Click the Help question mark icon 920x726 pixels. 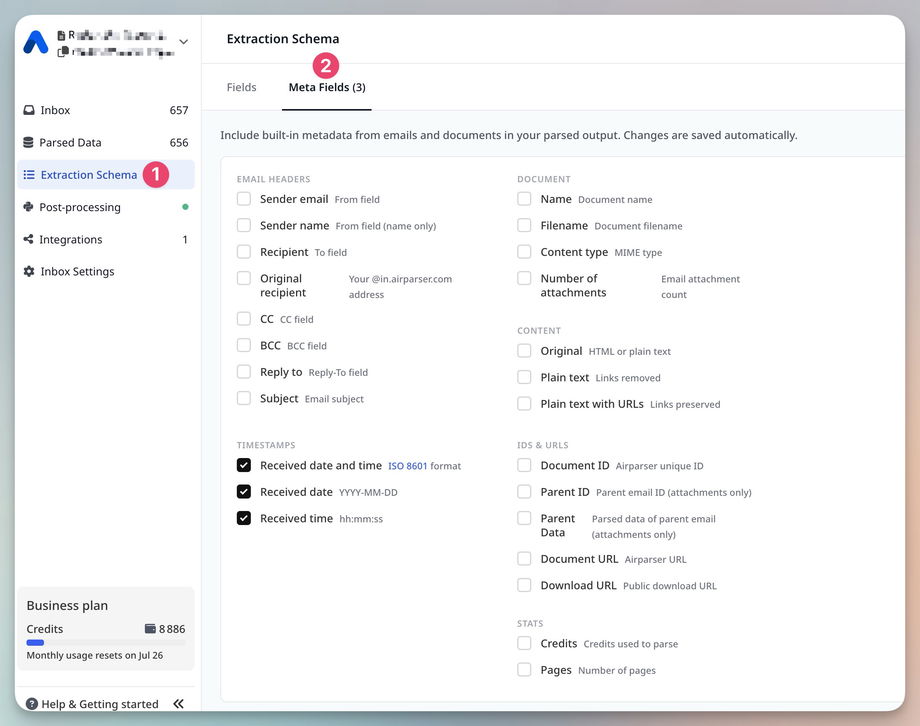point(32,704)
